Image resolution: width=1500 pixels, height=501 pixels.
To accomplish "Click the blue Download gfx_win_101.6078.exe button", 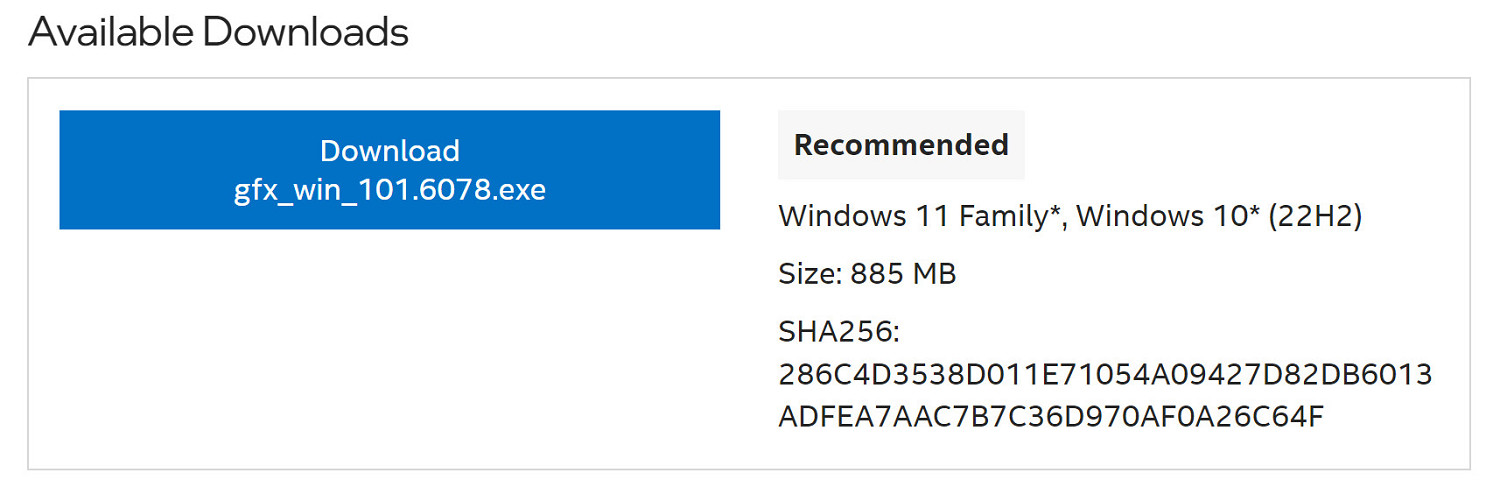I will pyautogui.click(x=389, y=170).
